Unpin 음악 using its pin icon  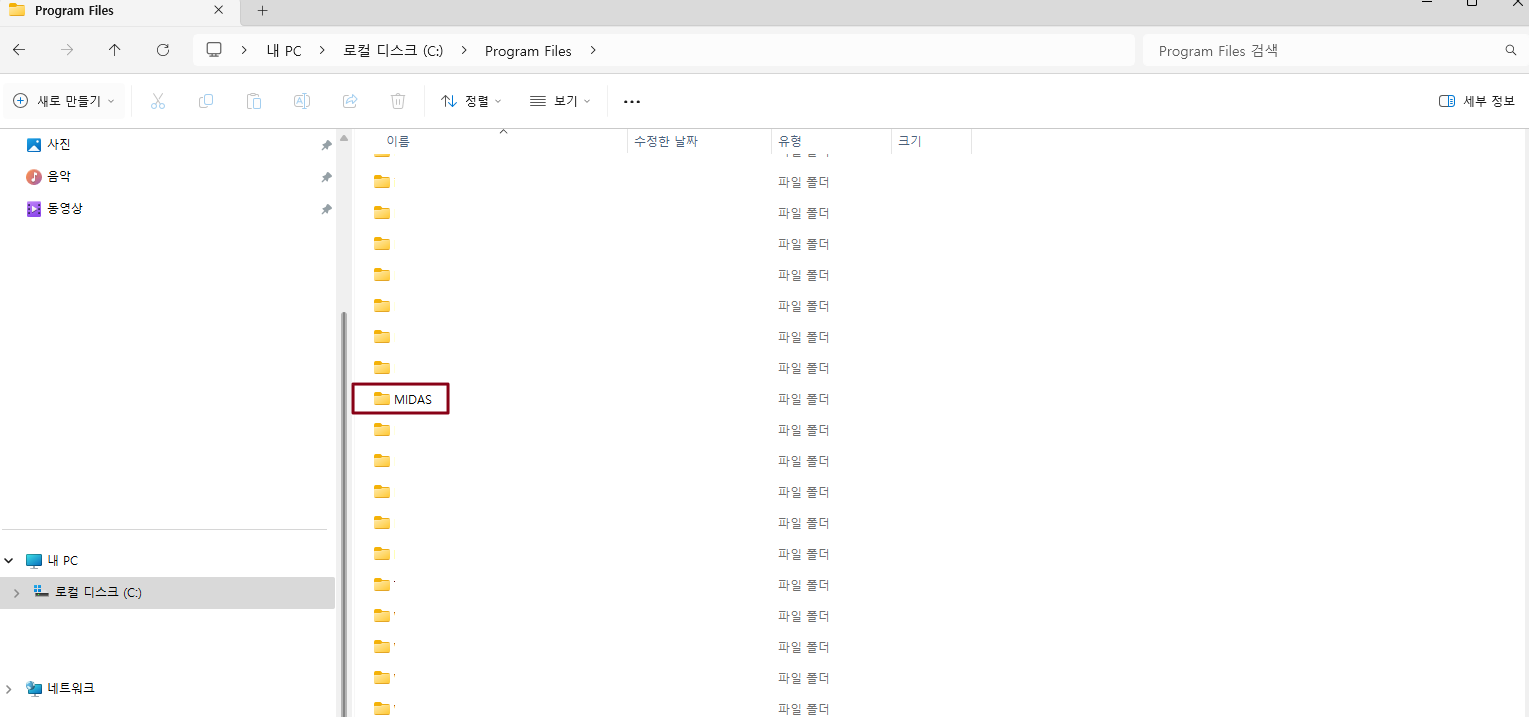pos(326,177)
